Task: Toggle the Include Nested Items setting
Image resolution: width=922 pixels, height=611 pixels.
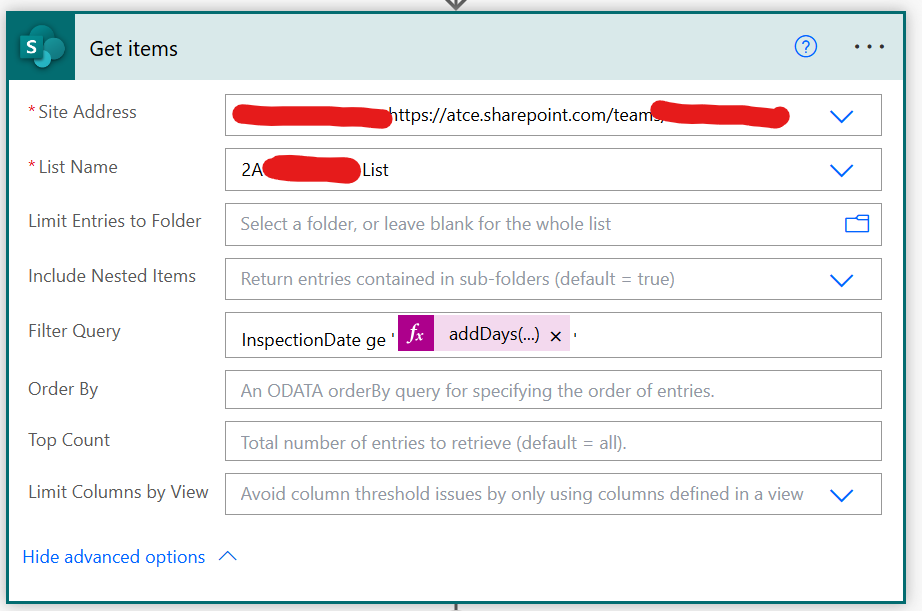Action: tap(840, 279)
